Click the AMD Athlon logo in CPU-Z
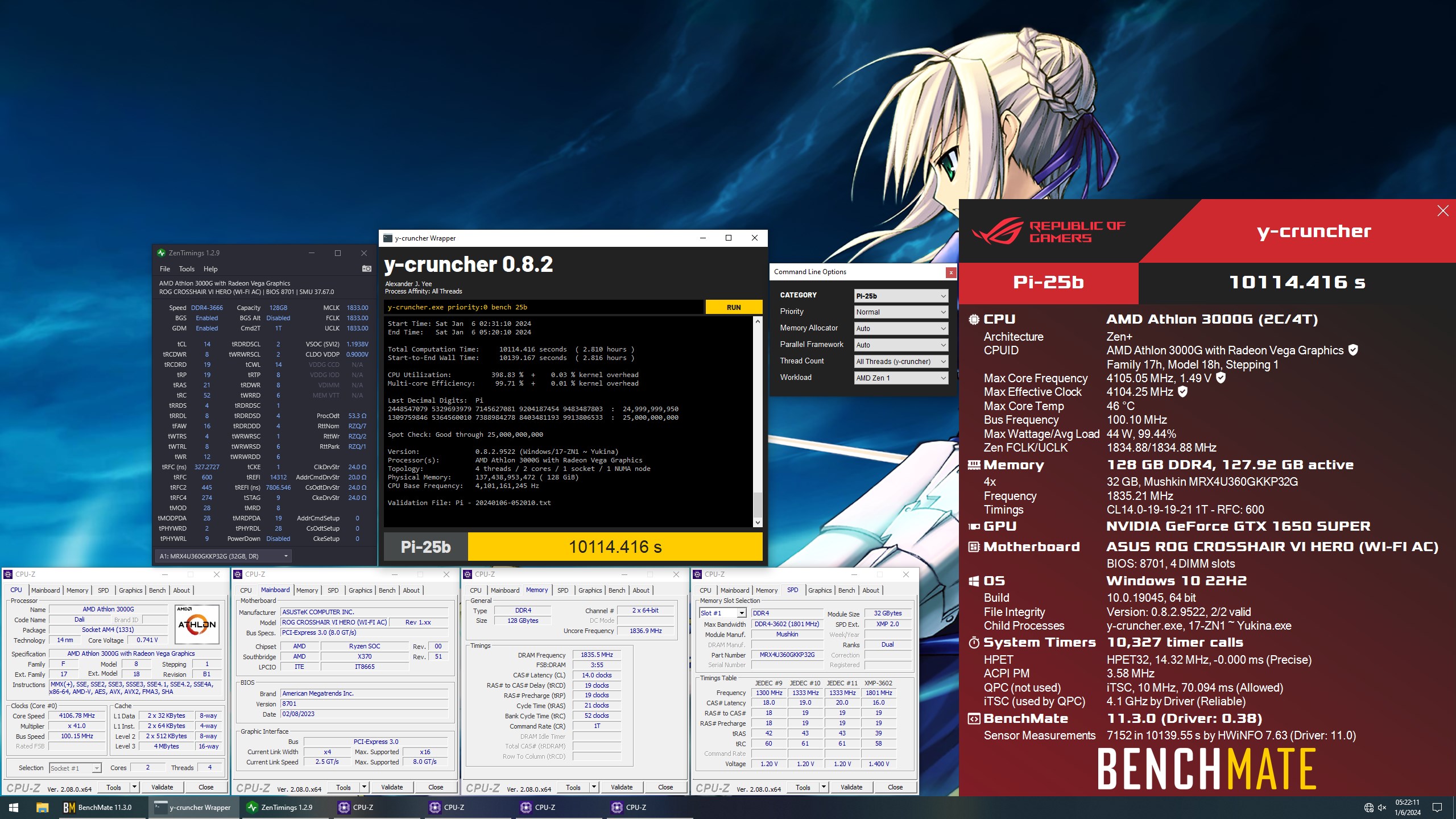The image size is (1456, 819). tap(197, 624)
